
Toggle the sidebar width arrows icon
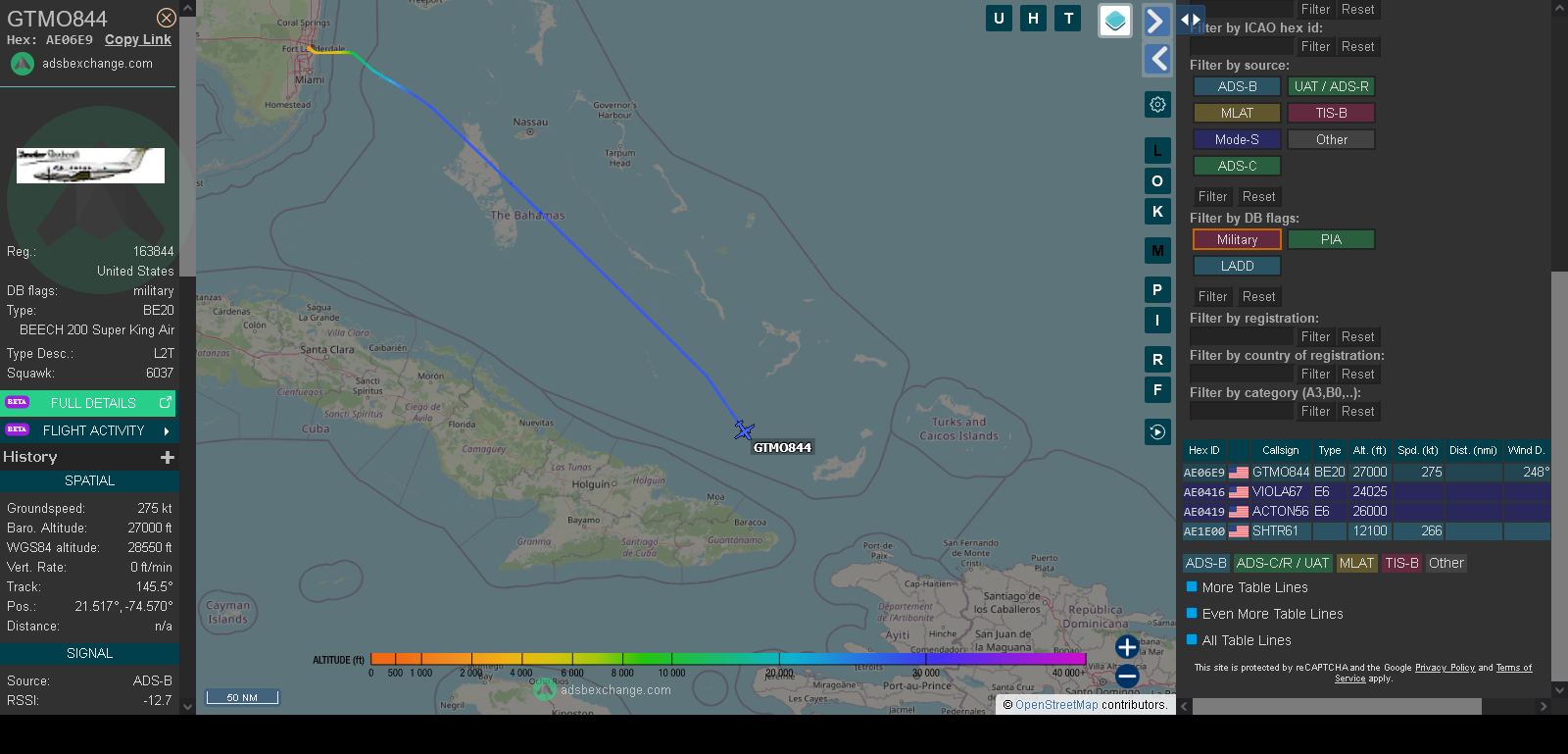coord(1191,19)
